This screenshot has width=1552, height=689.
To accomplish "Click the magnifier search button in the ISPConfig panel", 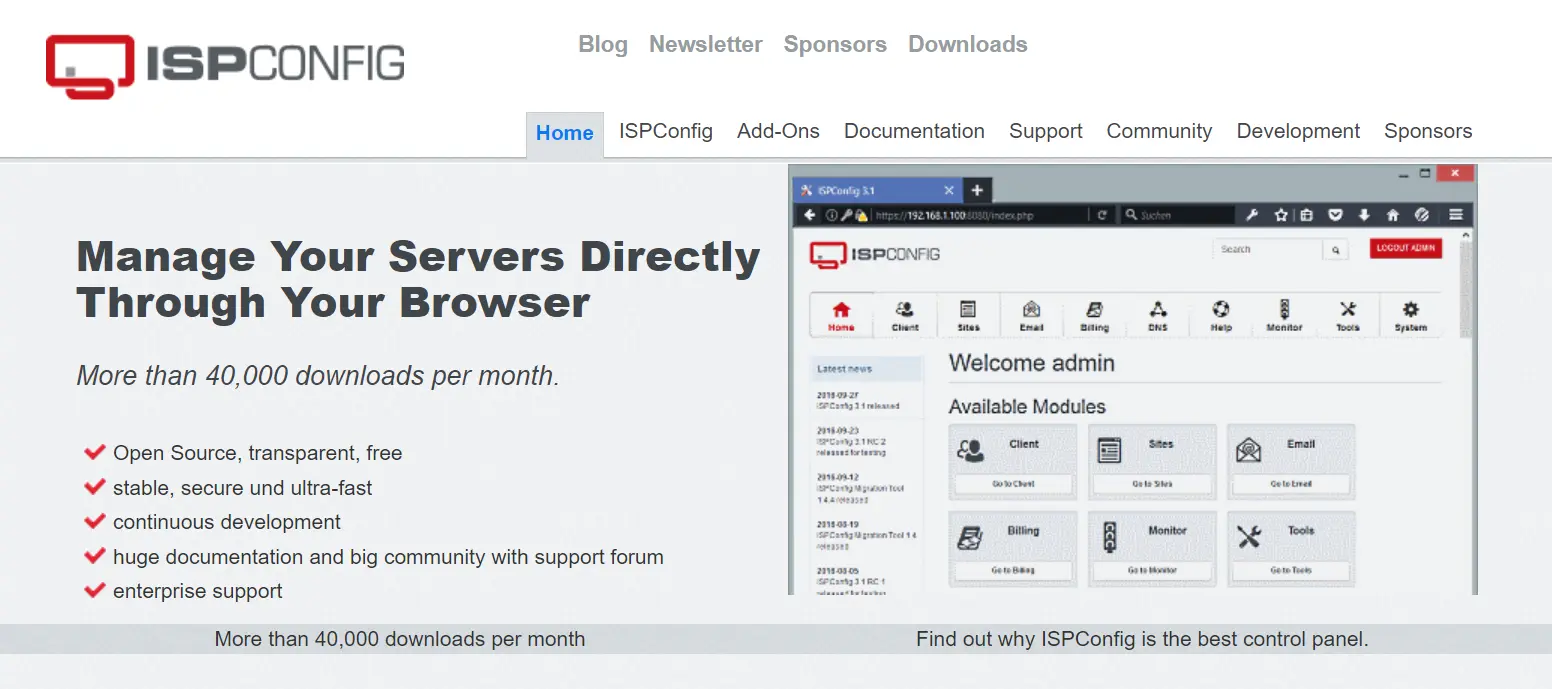I will [1336, 249].
